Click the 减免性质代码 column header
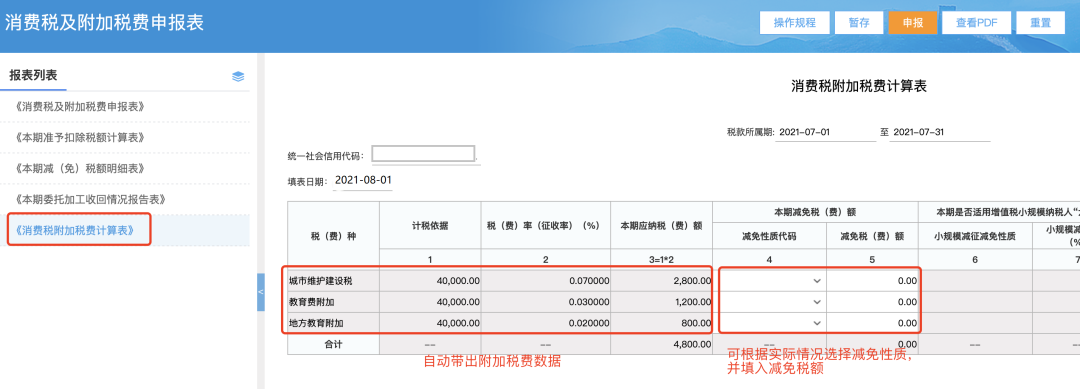The image size is (1080, 389). (769, 236)
